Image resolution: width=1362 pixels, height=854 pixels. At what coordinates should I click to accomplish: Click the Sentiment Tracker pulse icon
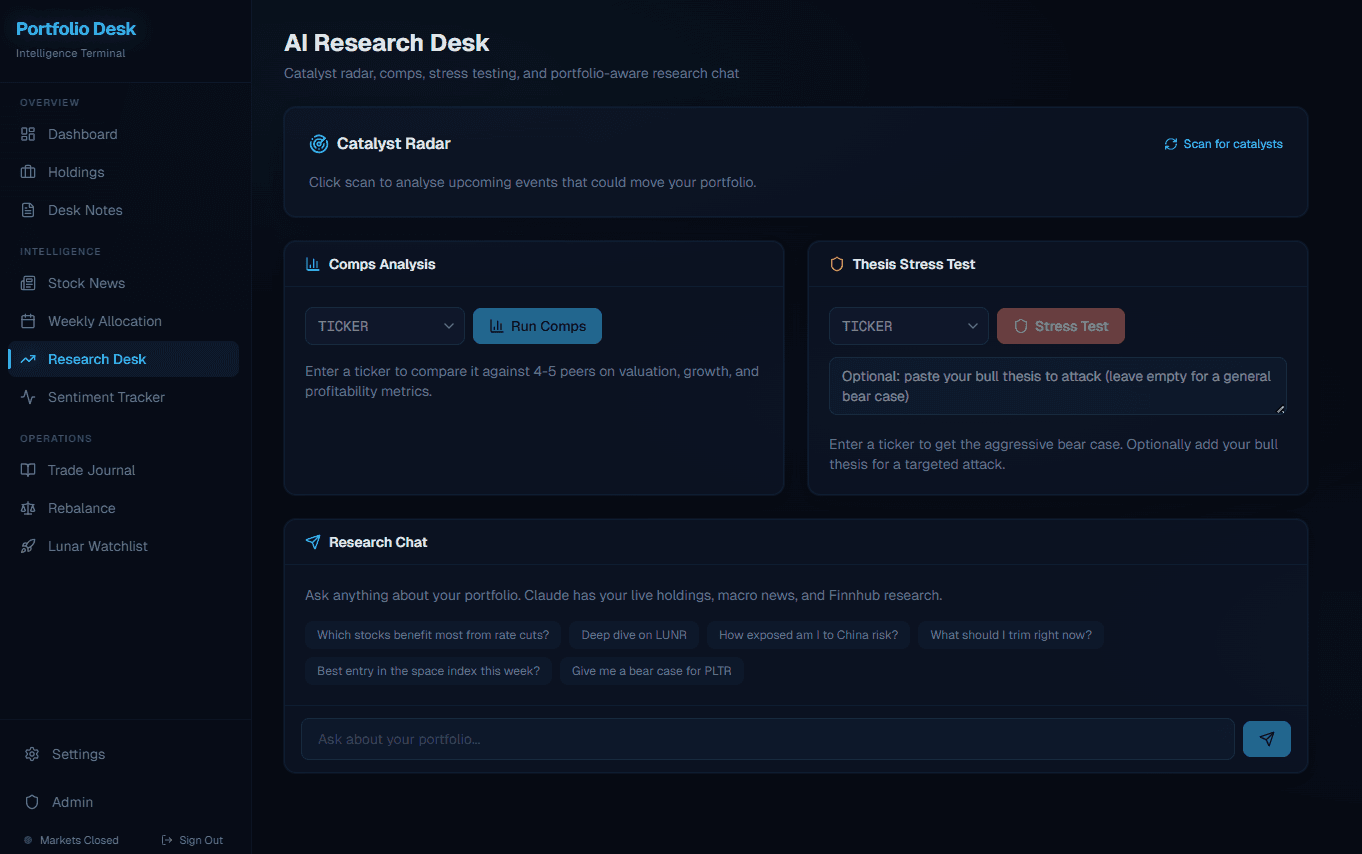28,397
